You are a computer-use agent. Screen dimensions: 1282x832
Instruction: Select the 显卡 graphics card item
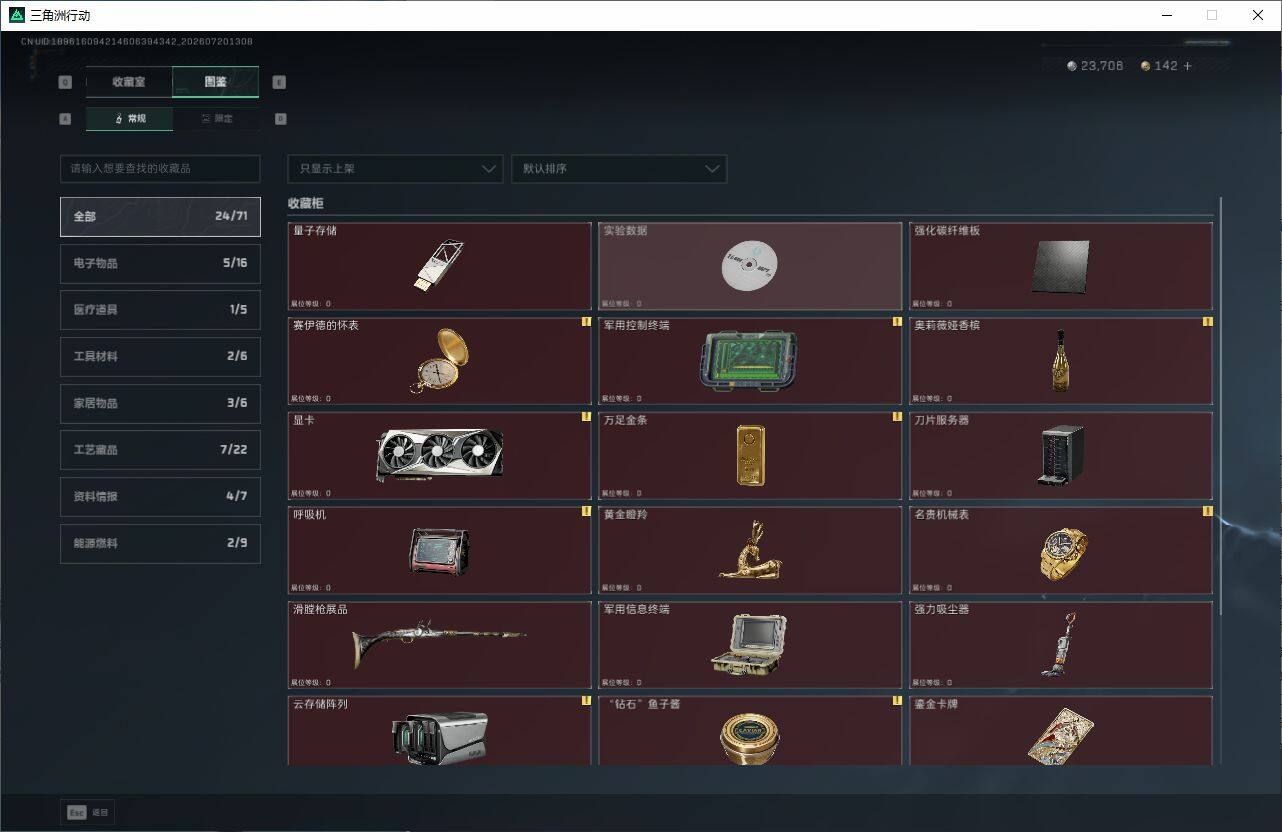440,455
